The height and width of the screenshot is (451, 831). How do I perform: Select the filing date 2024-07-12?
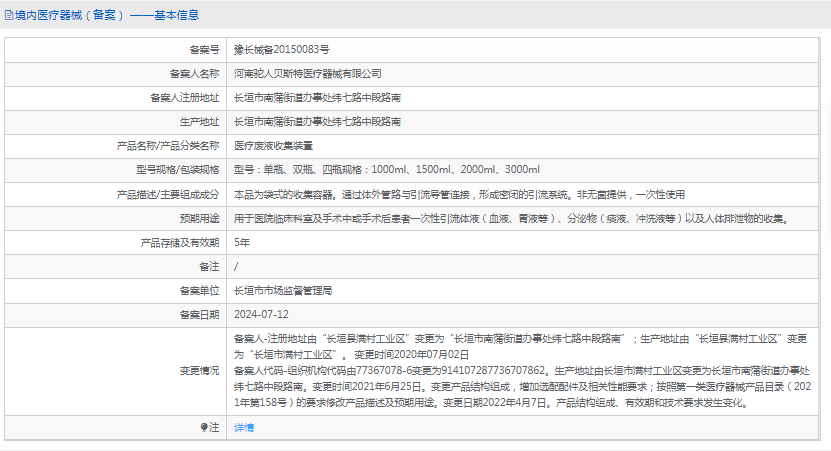coord(261,315)
